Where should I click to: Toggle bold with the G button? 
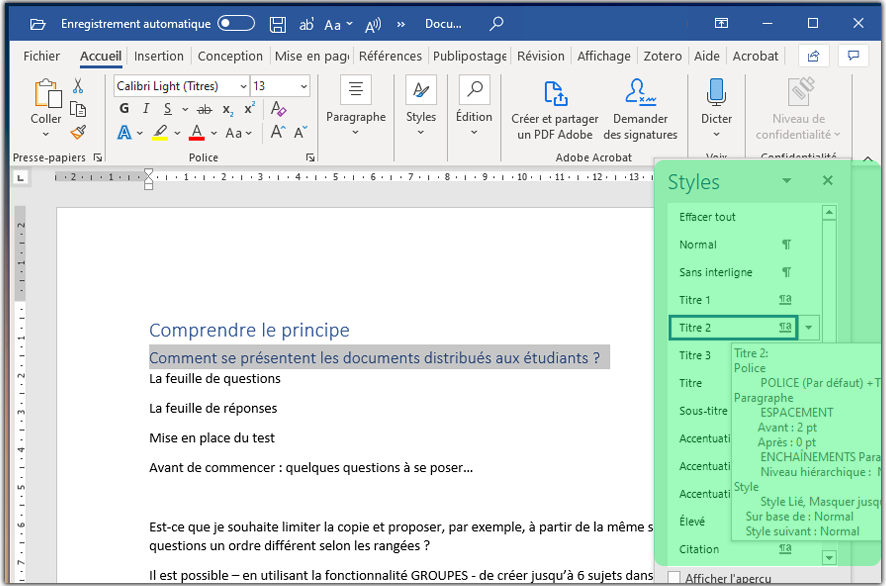(x=124, y=108)
